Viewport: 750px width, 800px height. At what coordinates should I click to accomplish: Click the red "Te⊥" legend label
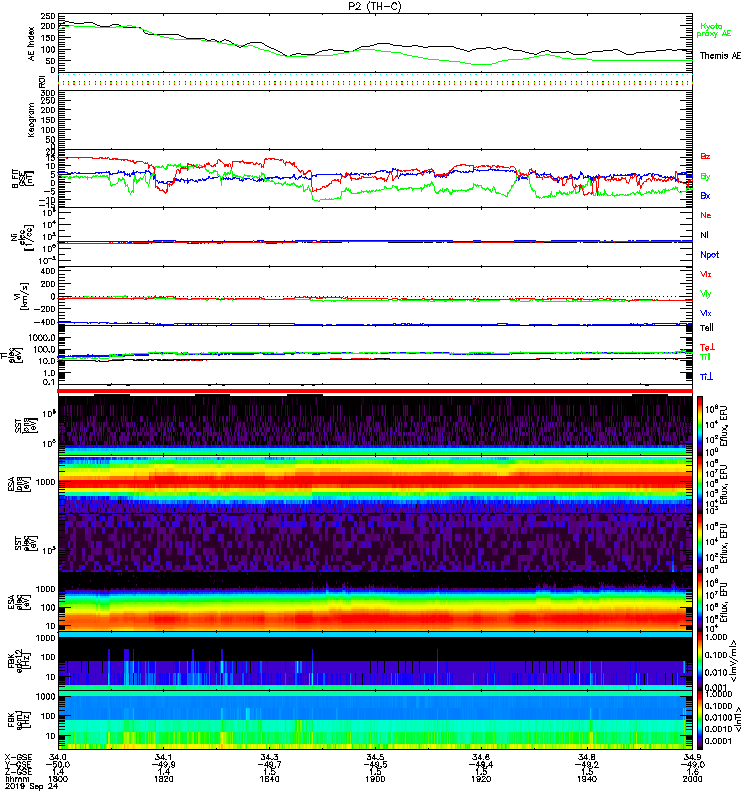pyautogui.click(x=707, y=347)
